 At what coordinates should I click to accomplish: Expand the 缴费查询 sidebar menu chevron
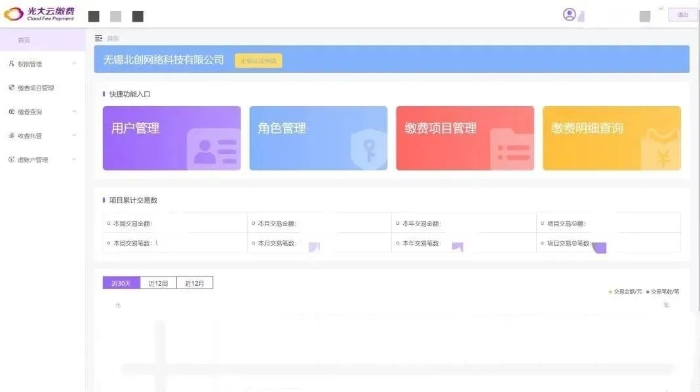tap(74, 112)
